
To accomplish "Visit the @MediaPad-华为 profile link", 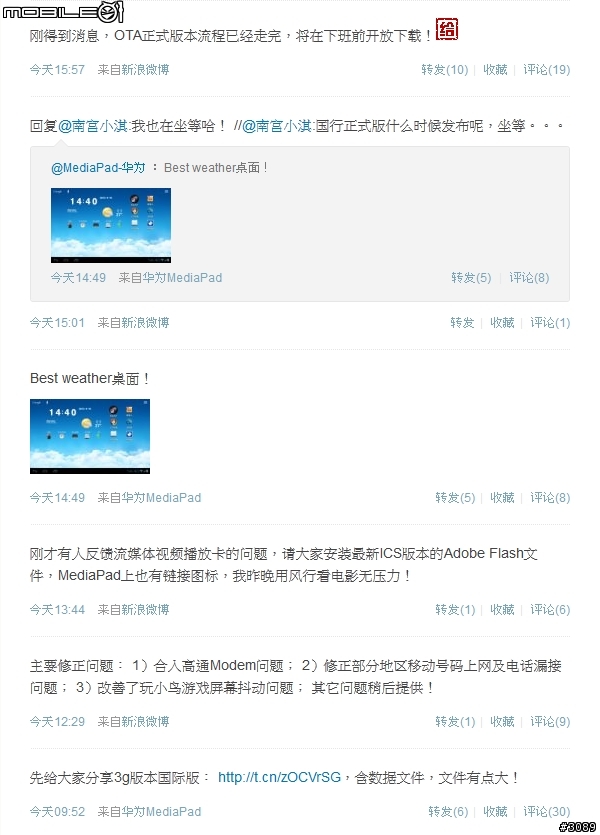I will point(98,168).
